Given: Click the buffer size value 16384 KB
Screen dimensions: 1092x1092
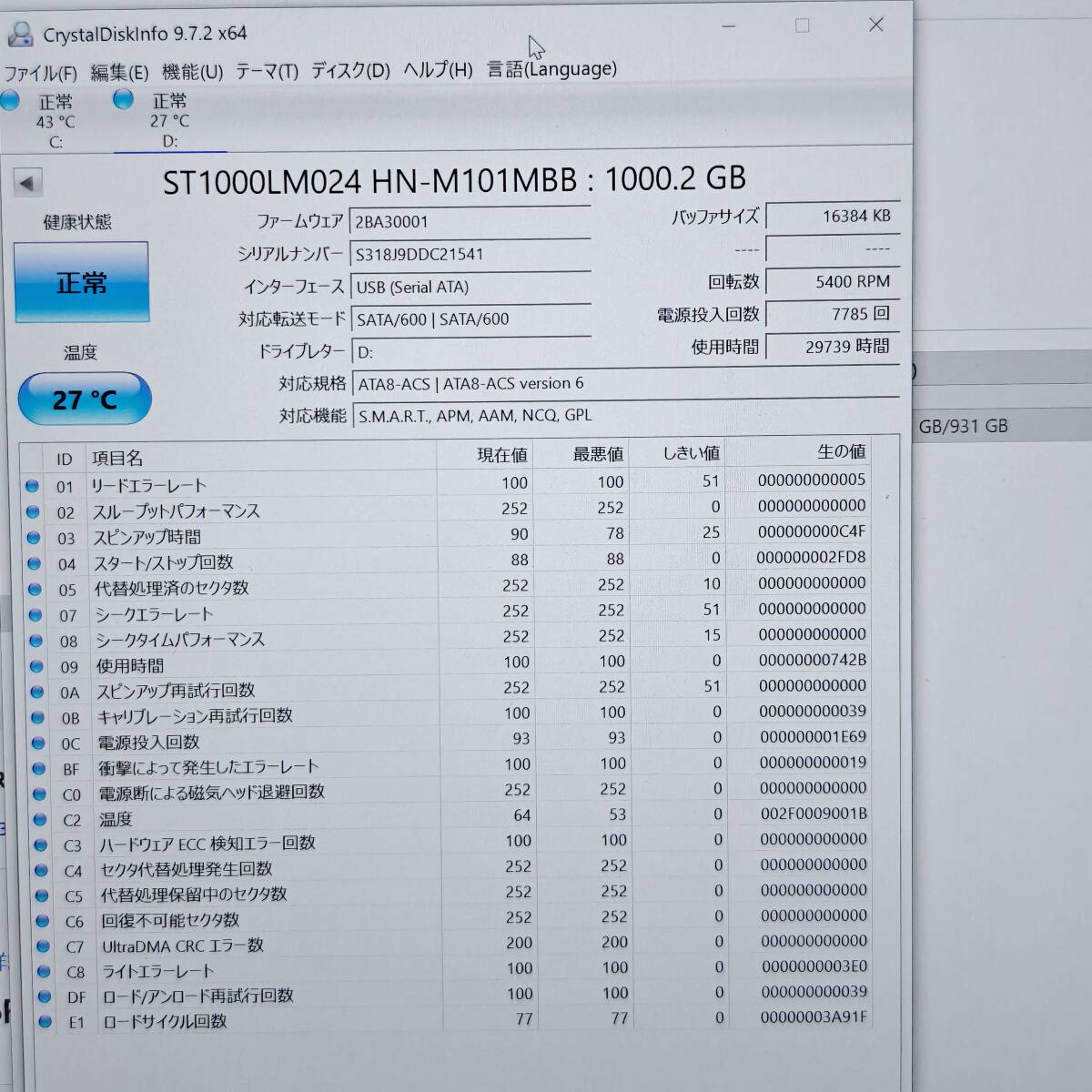Looking at the screenshot, I should 833,217.
